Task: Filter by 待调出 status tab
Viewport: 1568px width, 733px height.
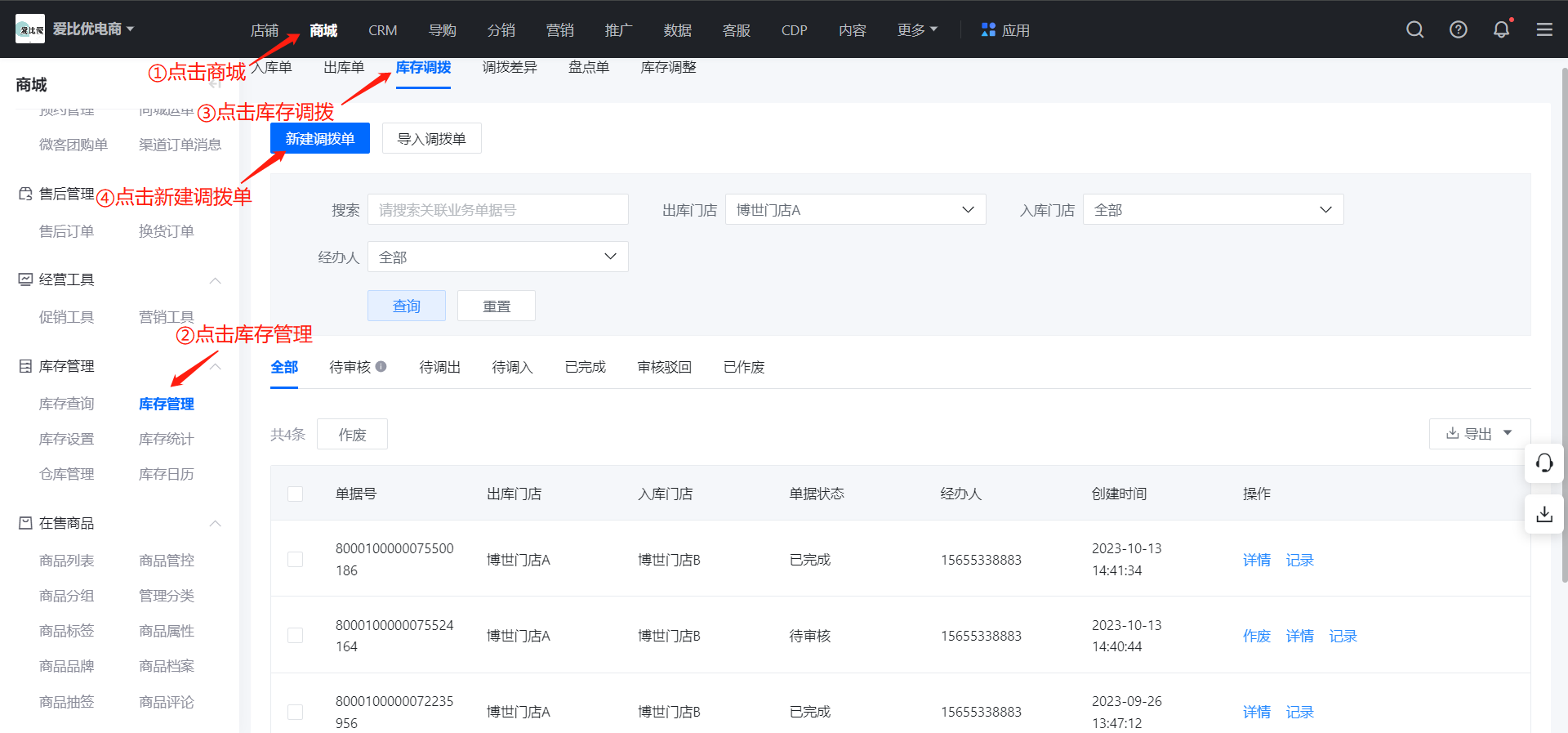Action: 440,367
